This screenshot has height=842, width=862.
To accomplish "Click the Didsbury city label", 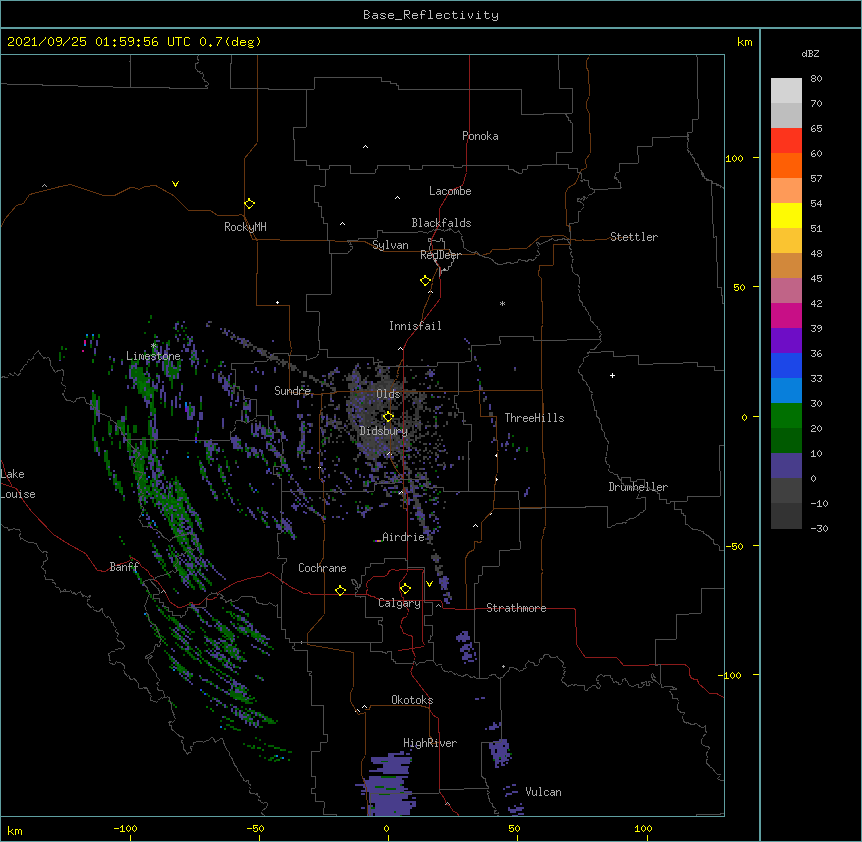I will [383, 431].
